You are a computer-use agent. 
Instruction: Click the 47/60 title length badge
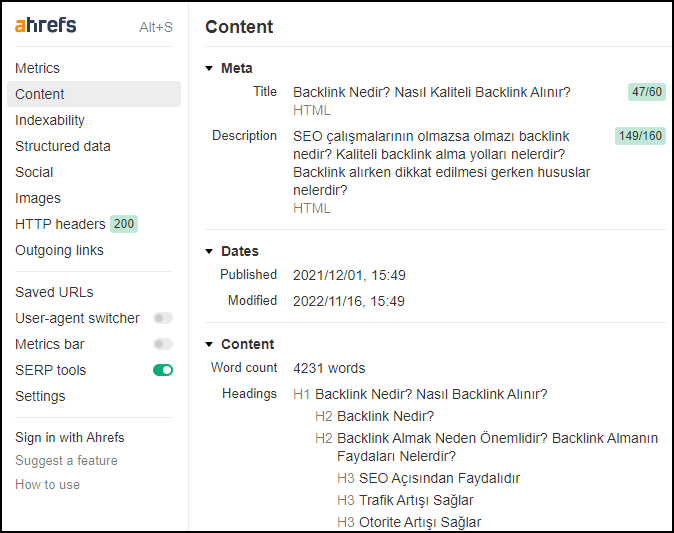[x=646, y=92]
